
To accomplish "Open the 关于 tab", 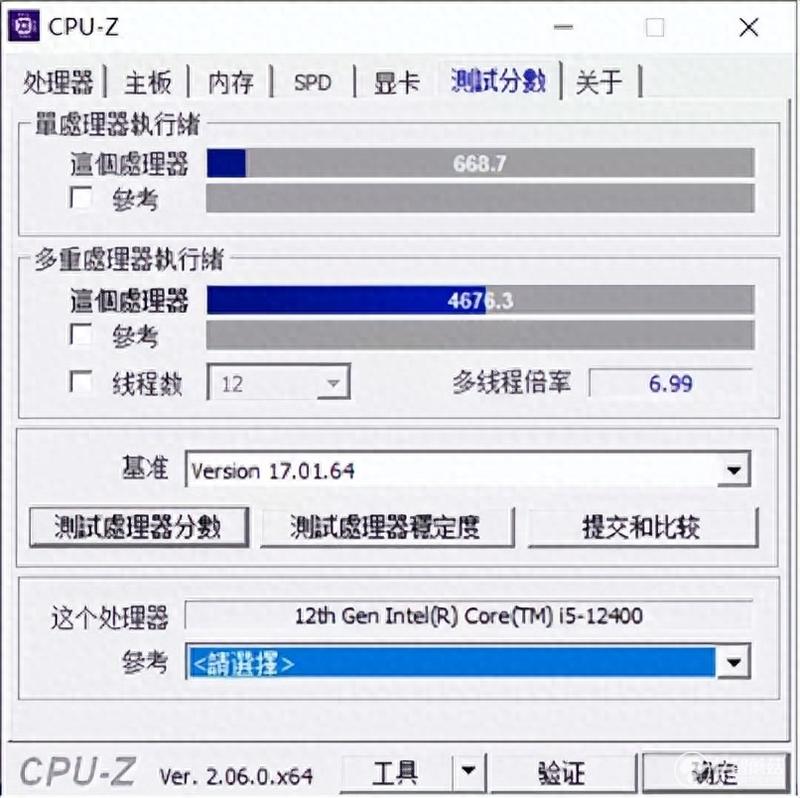I will pyautogui.click(x=599, y=82).
